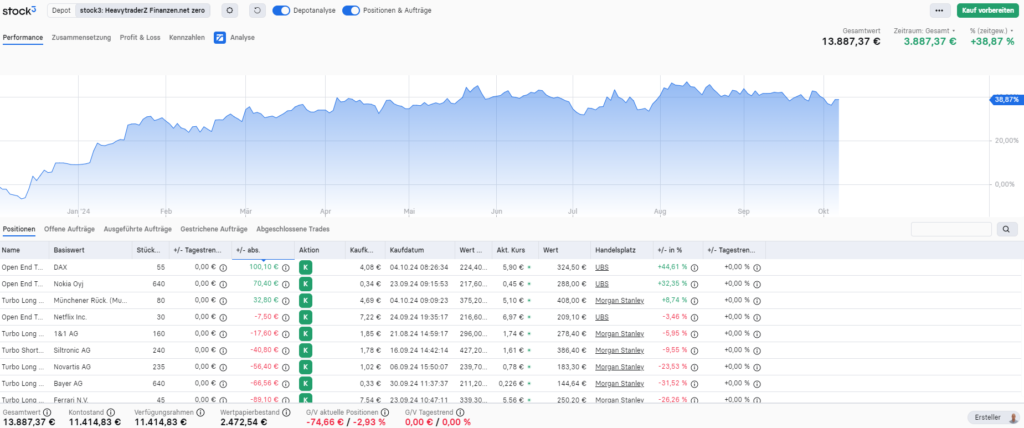
Task: Switch to the Performance tab
Action: point(23,37)
